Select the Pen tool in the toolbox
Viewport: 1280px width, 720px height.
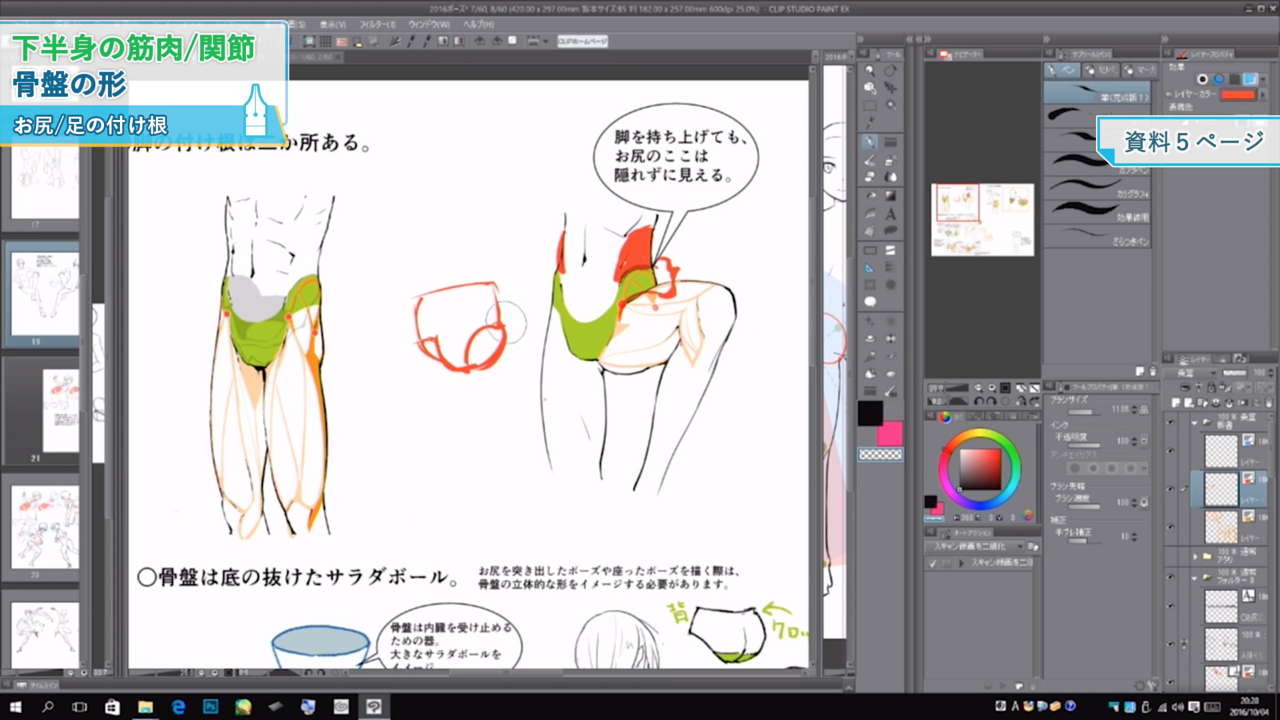pyautogui.click(x=870, y=142)
